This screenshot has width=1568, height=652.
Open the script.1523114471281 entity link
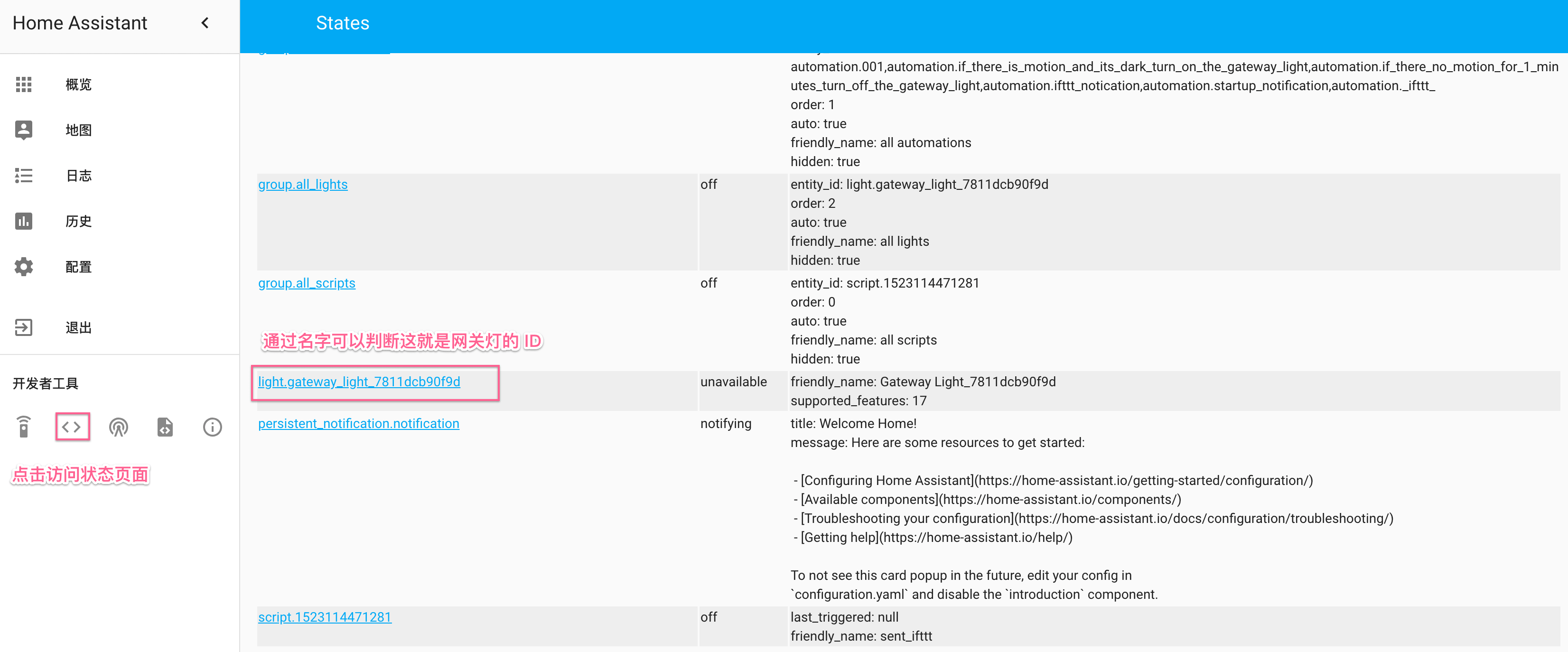tap(325, 617)
